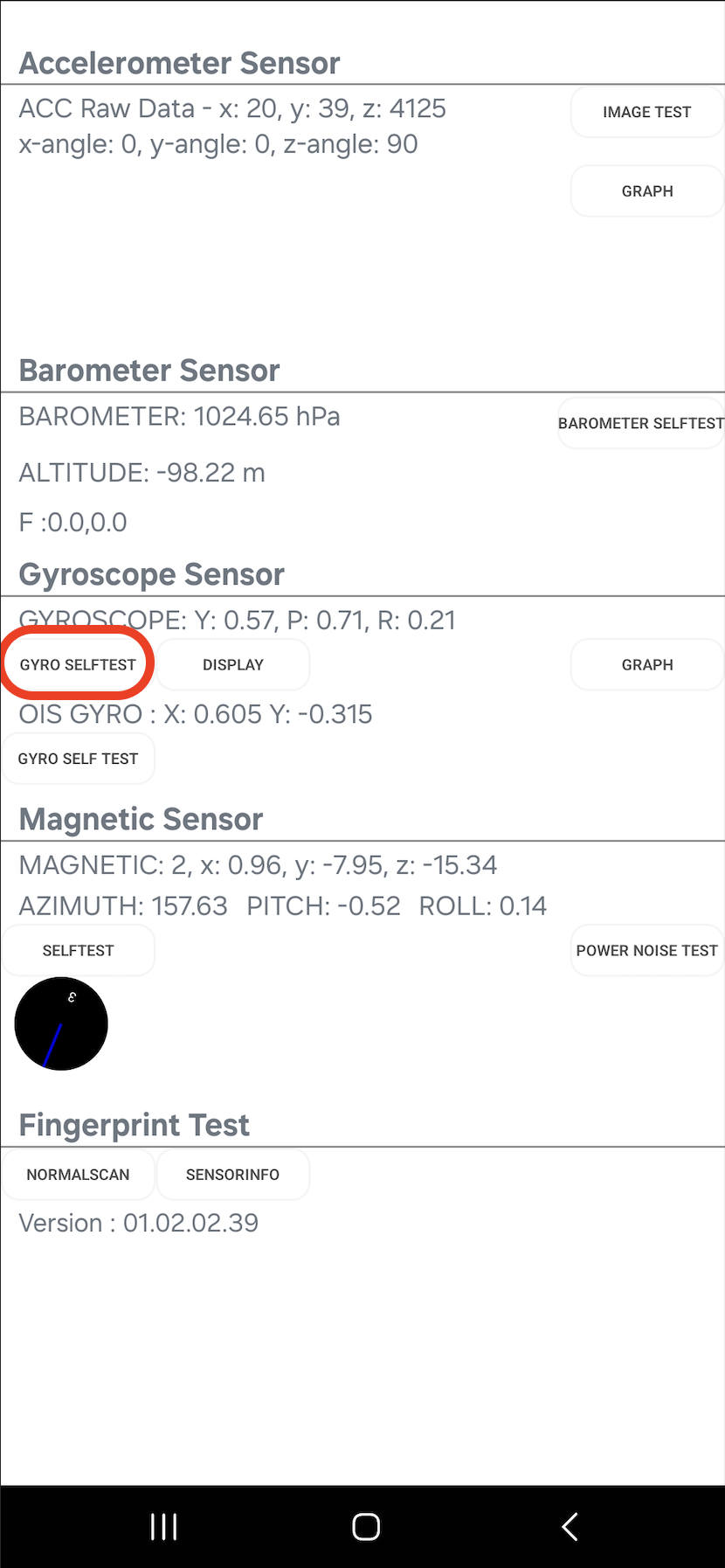
Task: Tap the BAROMETER hPa reading
Action: 179,416
